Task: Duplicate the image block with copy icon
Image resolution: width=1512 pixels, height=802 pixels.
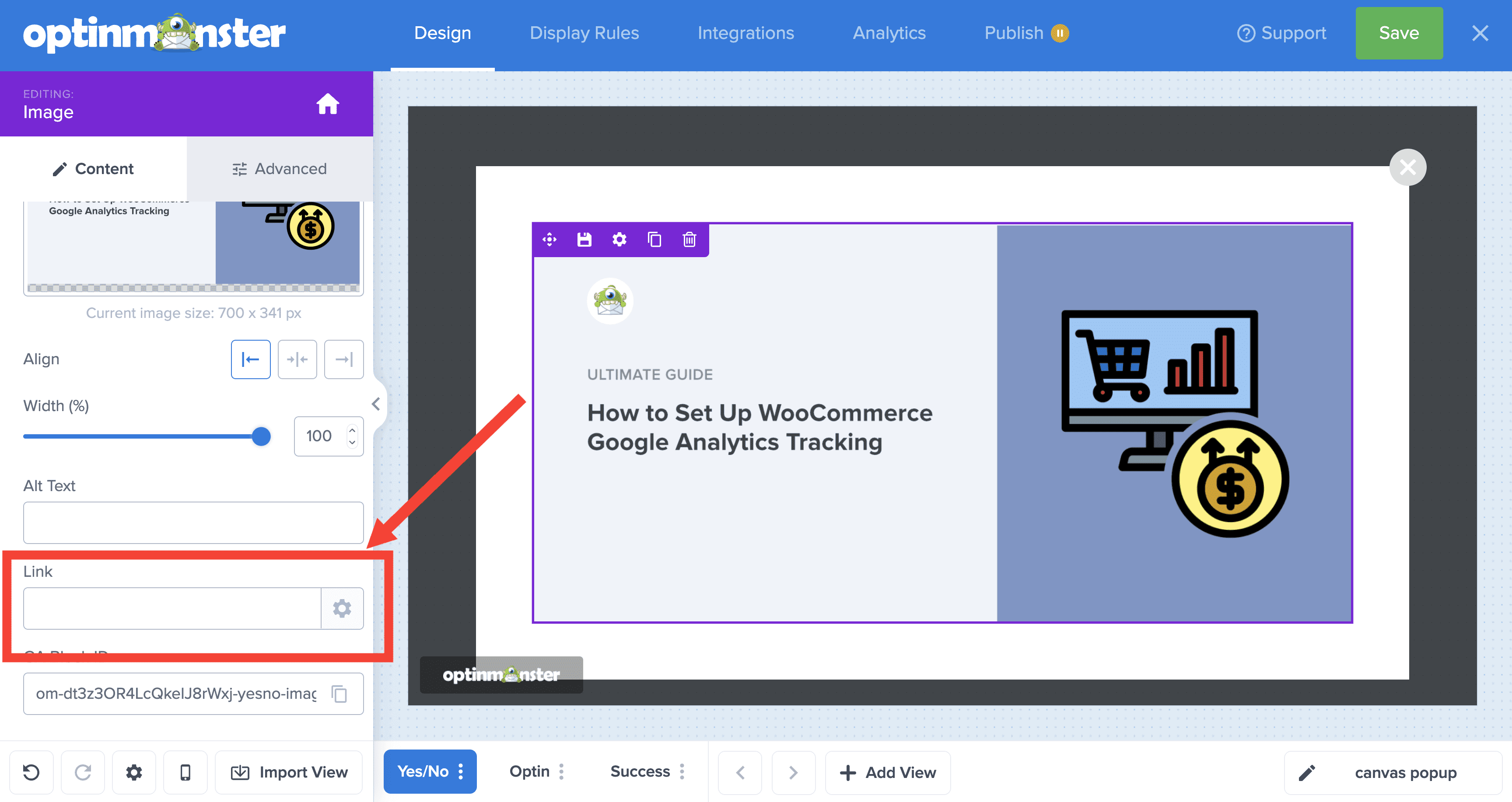Action: 654,239
